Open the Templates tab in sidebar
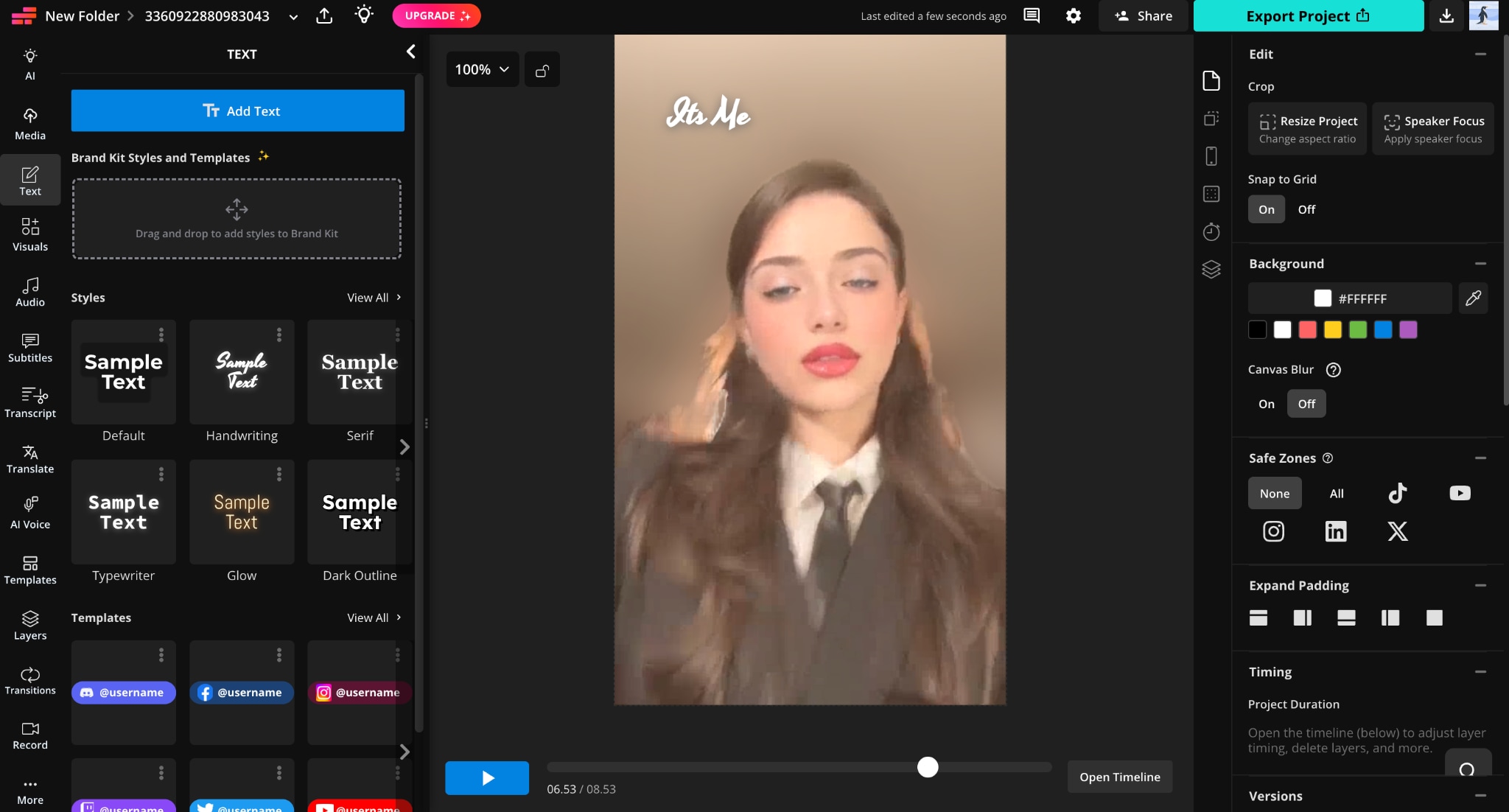 [30, 570]
